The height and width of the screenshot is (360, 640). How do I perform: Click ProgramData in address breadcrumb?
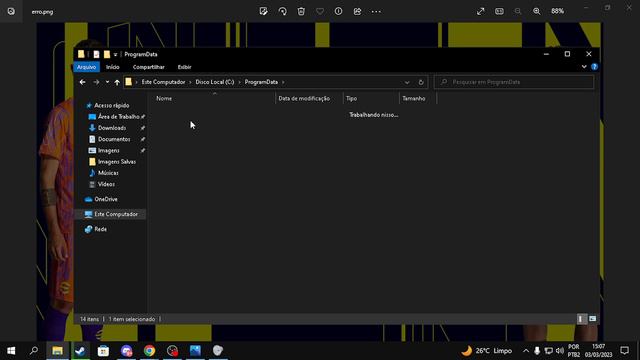(261, 82)
